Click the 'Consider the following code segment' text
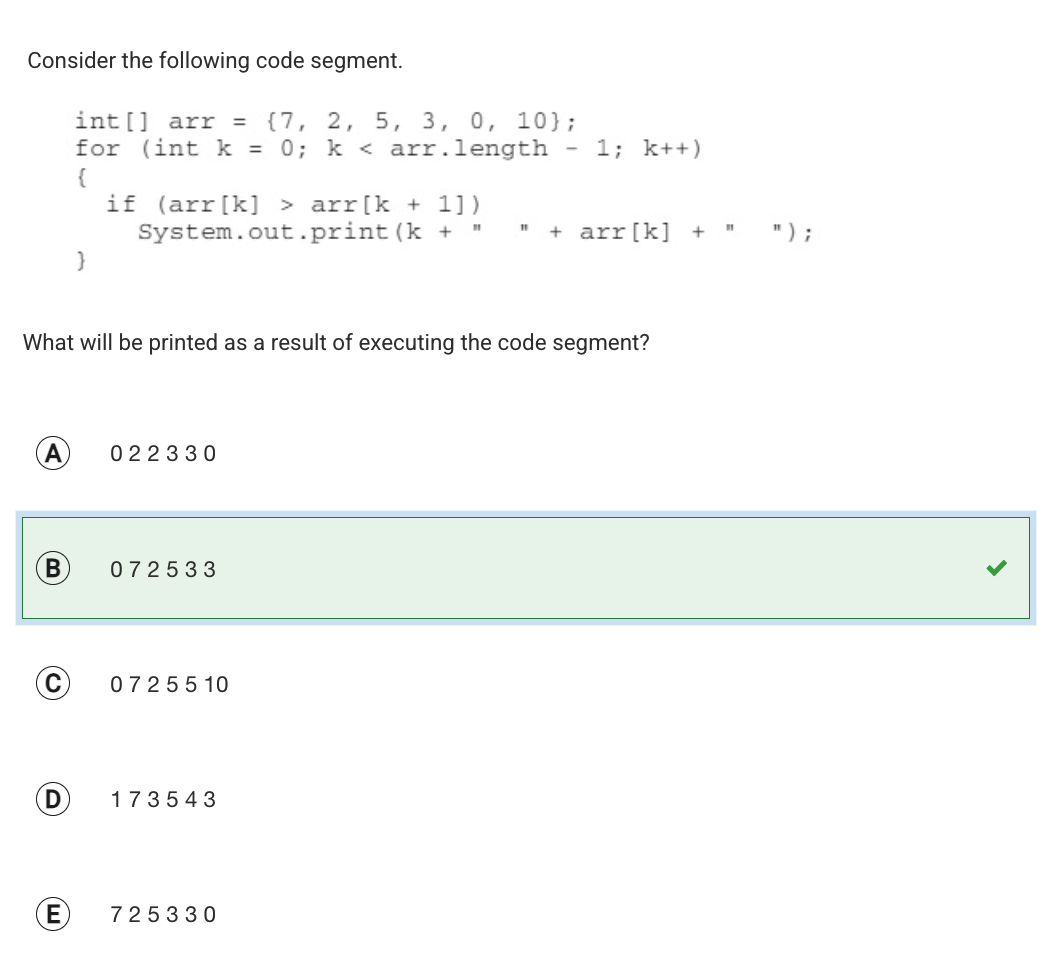Screen dimensions: 1056x972 (215, 61)
